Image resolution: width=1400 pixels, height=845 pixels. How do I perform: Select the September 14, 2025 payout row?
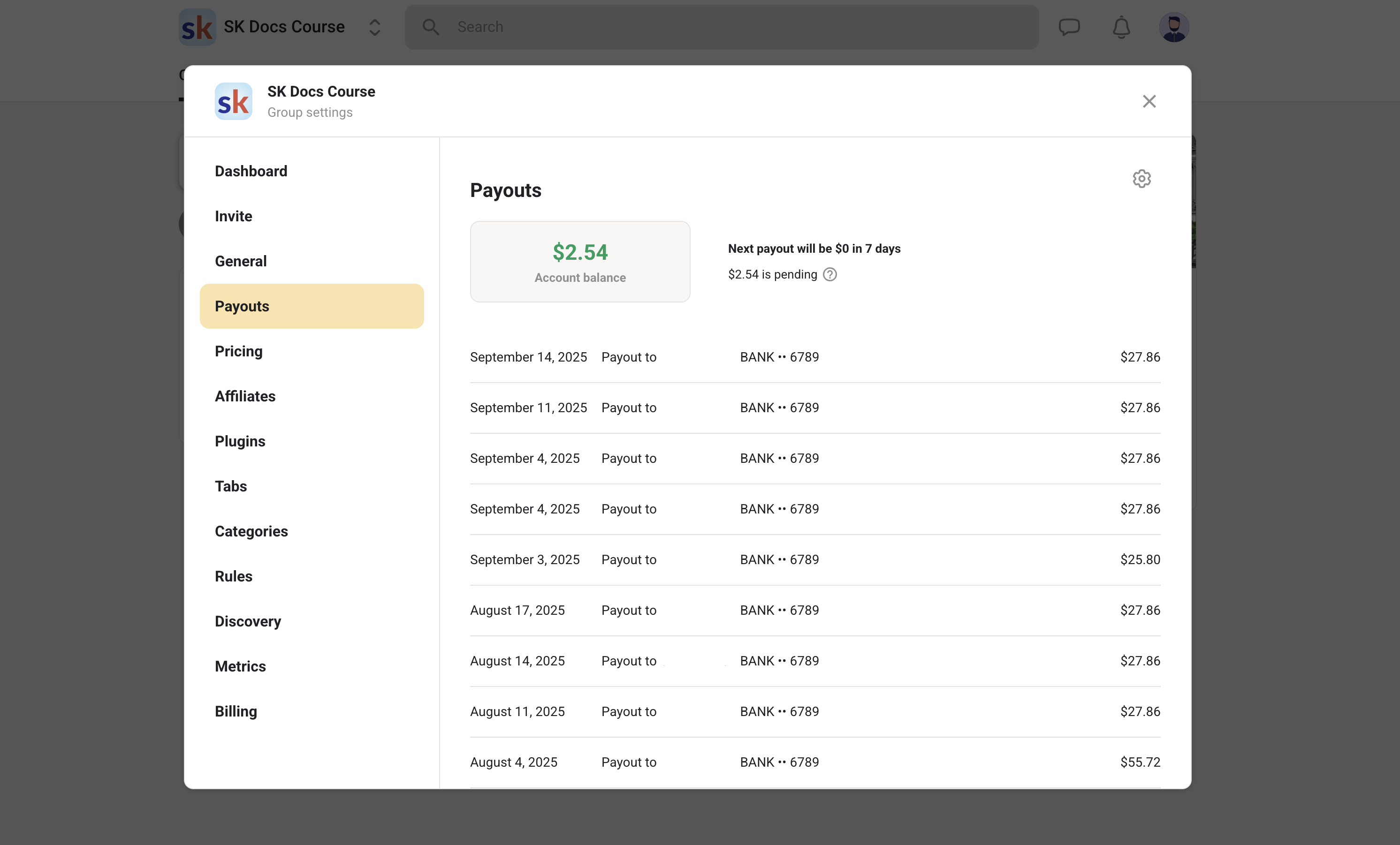tap(814, 357)
